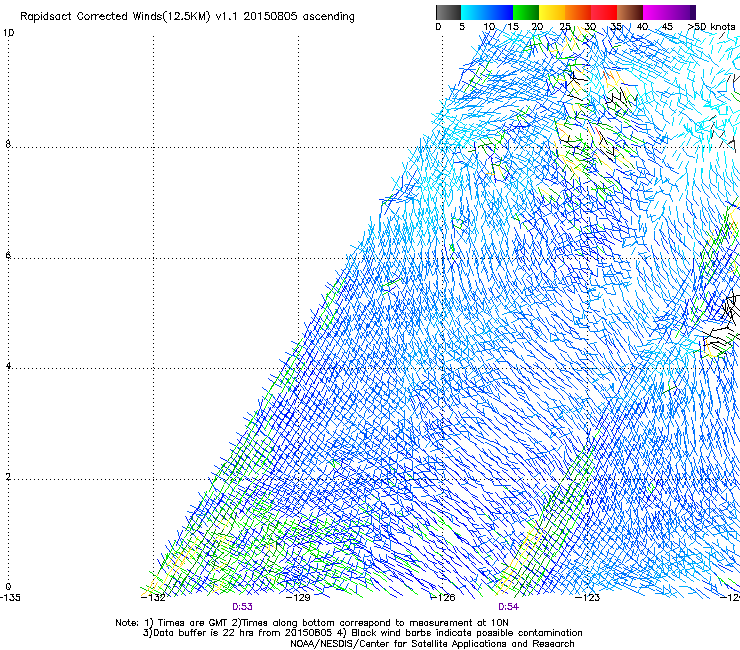Click the '5' label under the color legend

pyautogui.click(x=462, y=27)
